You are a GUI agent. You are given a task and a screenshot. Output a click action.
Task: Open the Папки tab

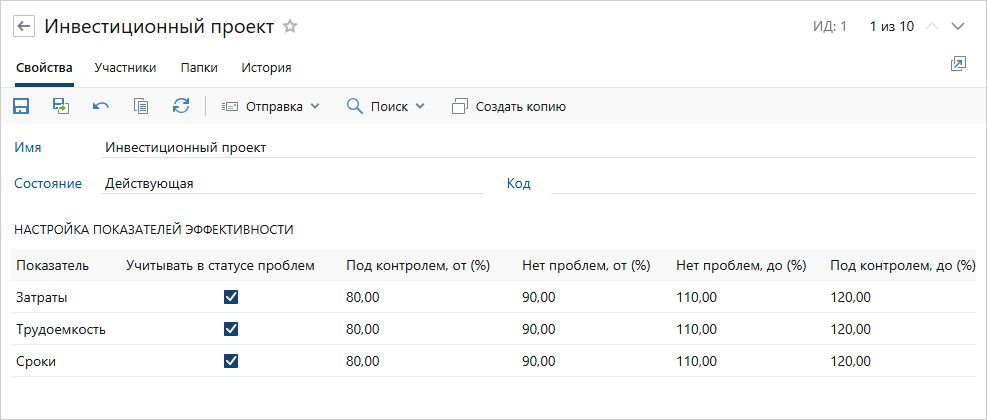[x=199, y=68]
